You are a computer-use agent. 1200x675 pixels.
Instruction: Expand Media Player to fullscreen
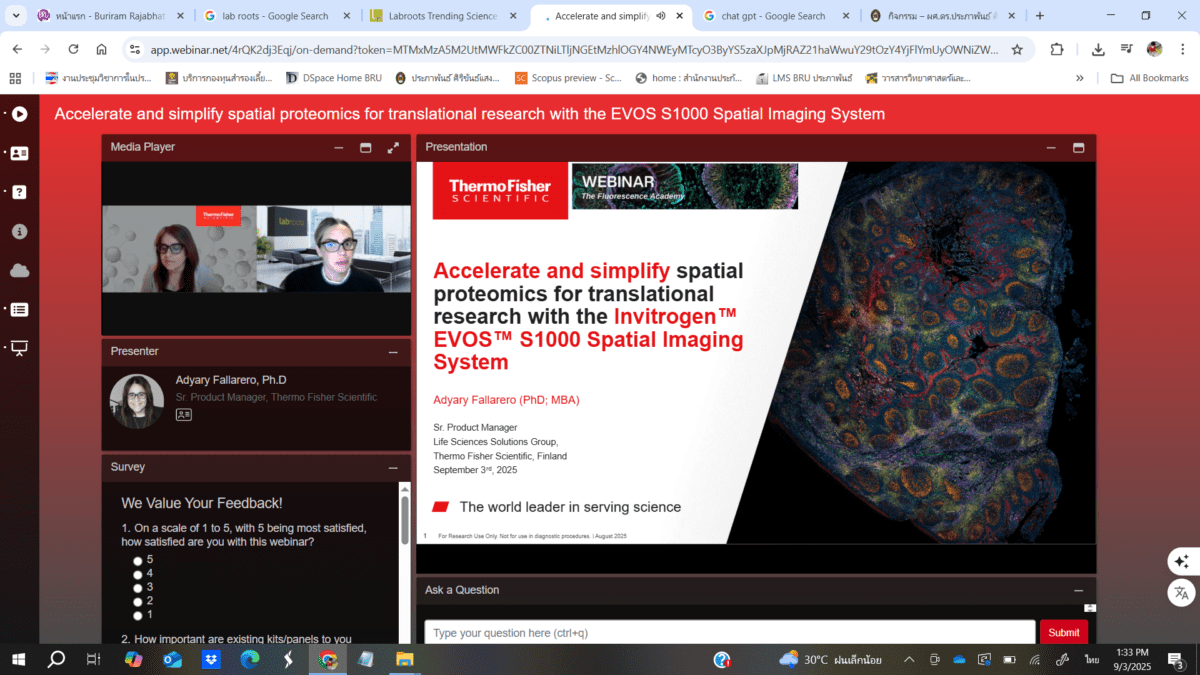pos(393,147)
